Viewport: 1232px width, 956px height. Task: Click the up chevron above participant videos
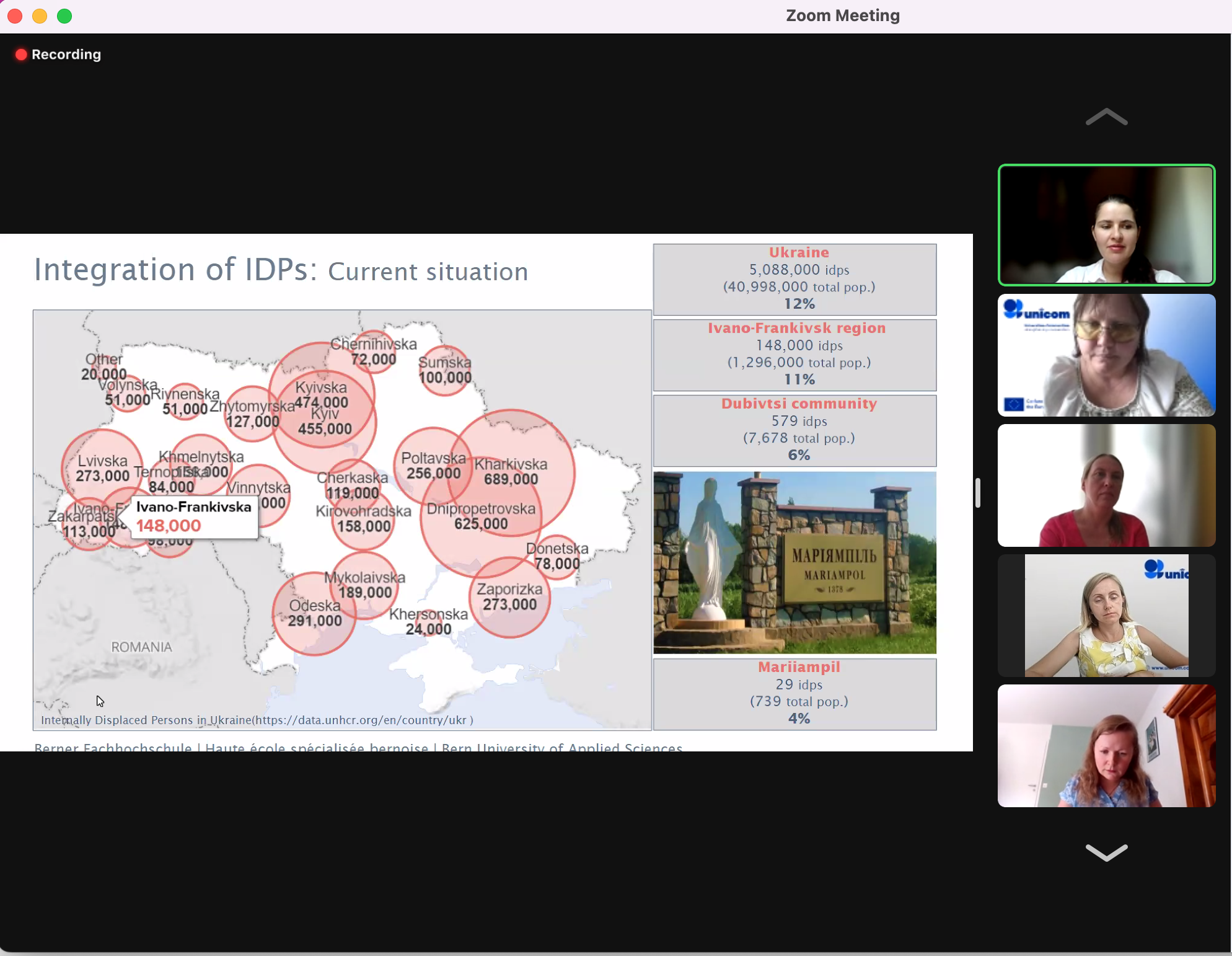(x=1106, y=117)
